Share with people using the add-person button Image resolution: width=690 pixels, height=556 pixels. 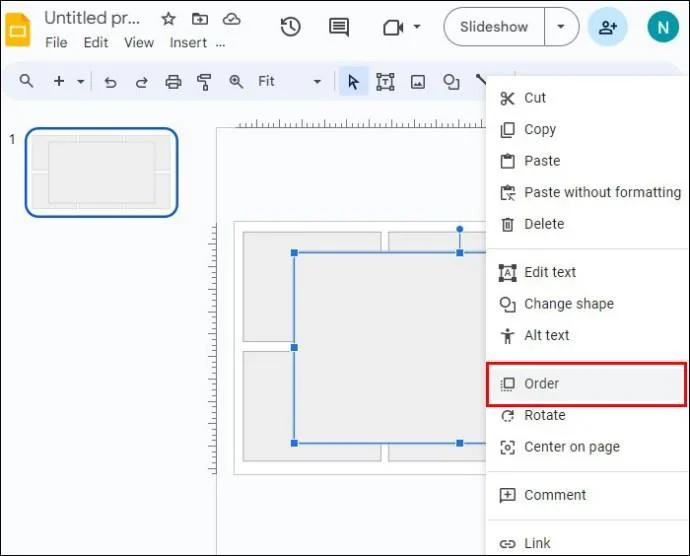(x=608, y=27)
